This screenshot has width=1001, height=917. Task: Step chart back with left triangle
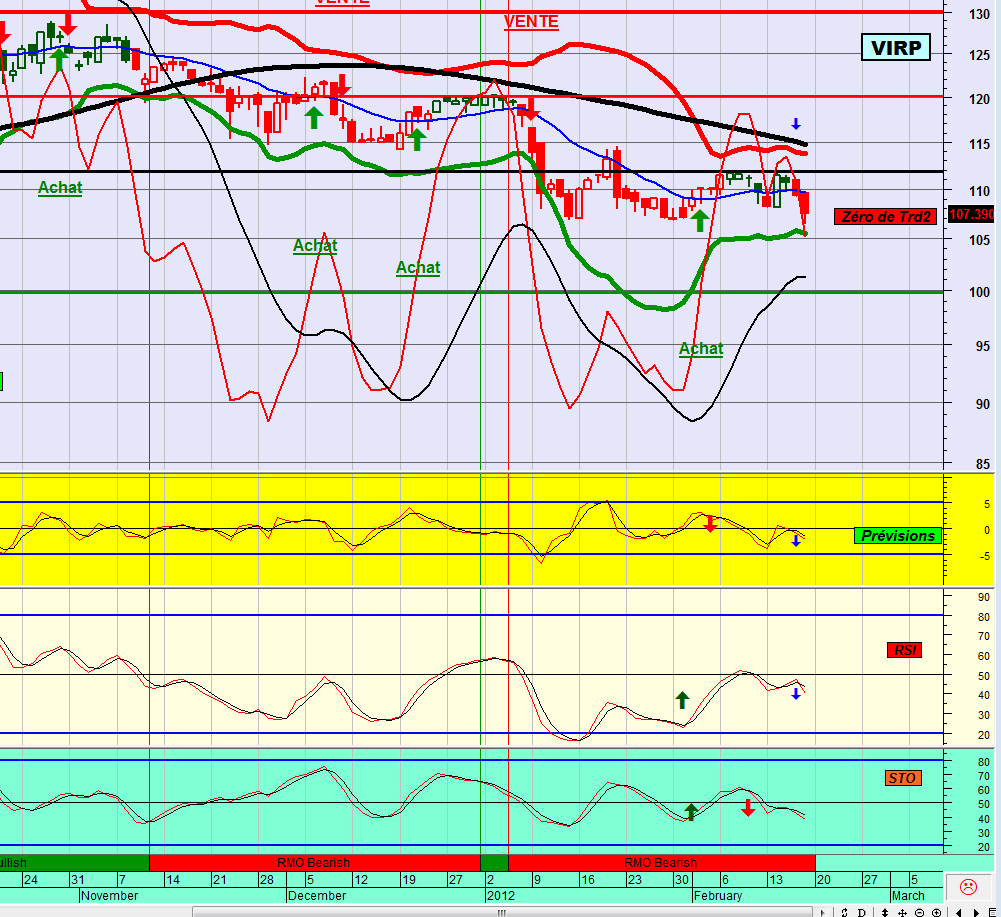pos(958,913)
